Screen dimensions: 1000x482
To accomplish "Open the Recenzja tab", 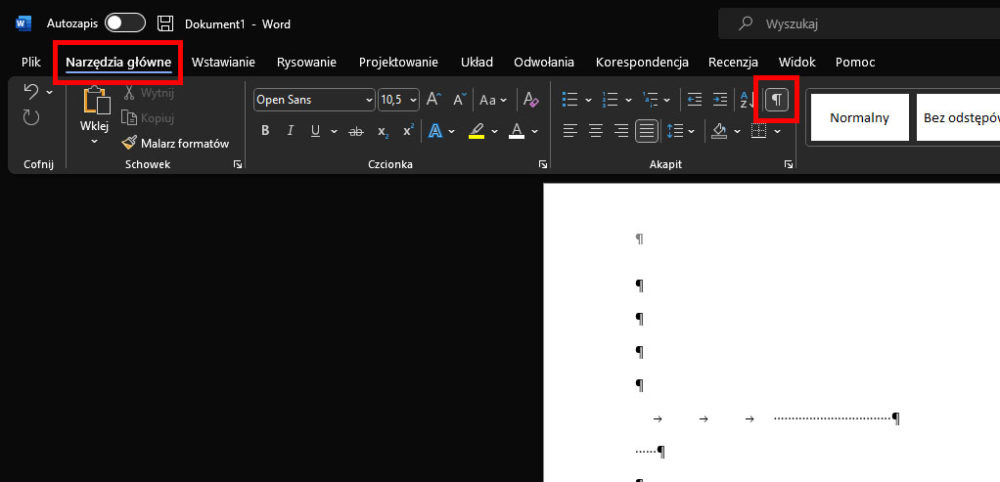I will click(x=733, y=62).
